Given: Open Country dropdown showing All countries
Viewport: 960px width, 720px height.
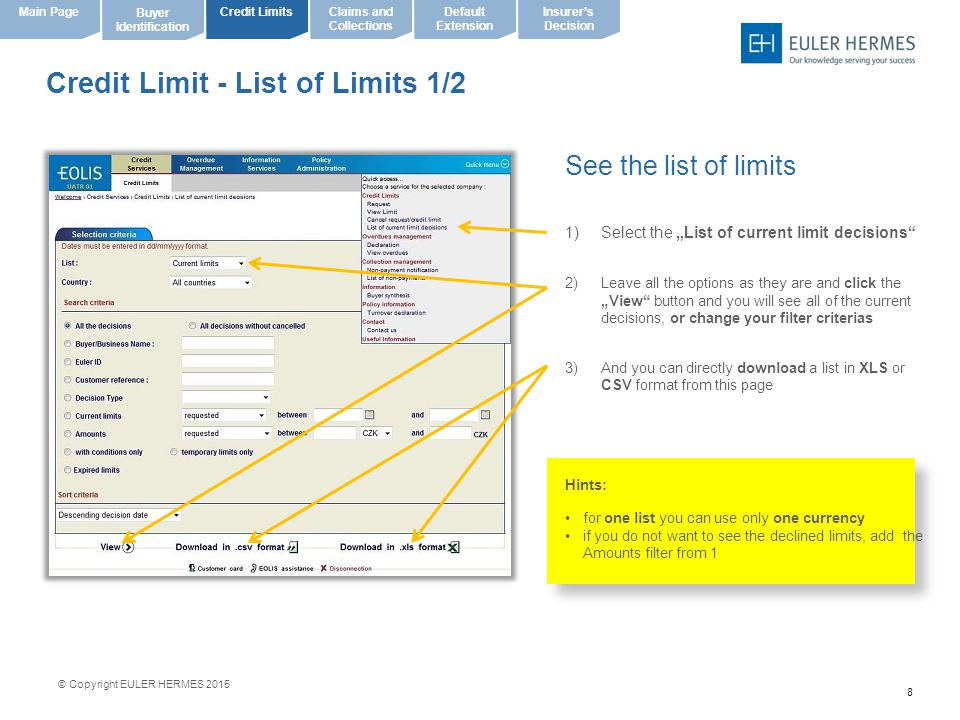Looking at the screenshot, I should click(211, 282).
